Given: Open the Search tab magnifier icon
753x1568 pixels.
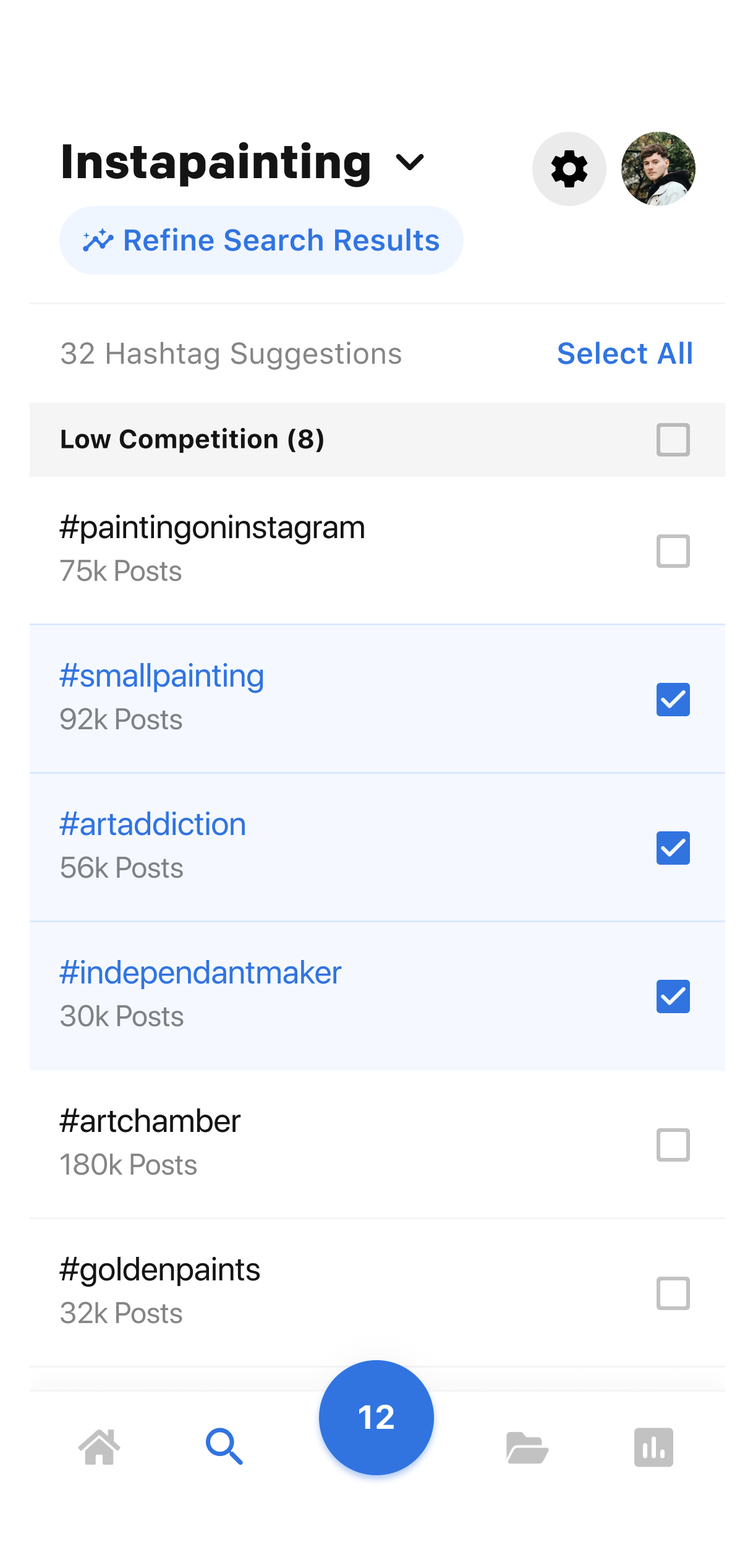Looking at the screenshot, I should 224,1447.
